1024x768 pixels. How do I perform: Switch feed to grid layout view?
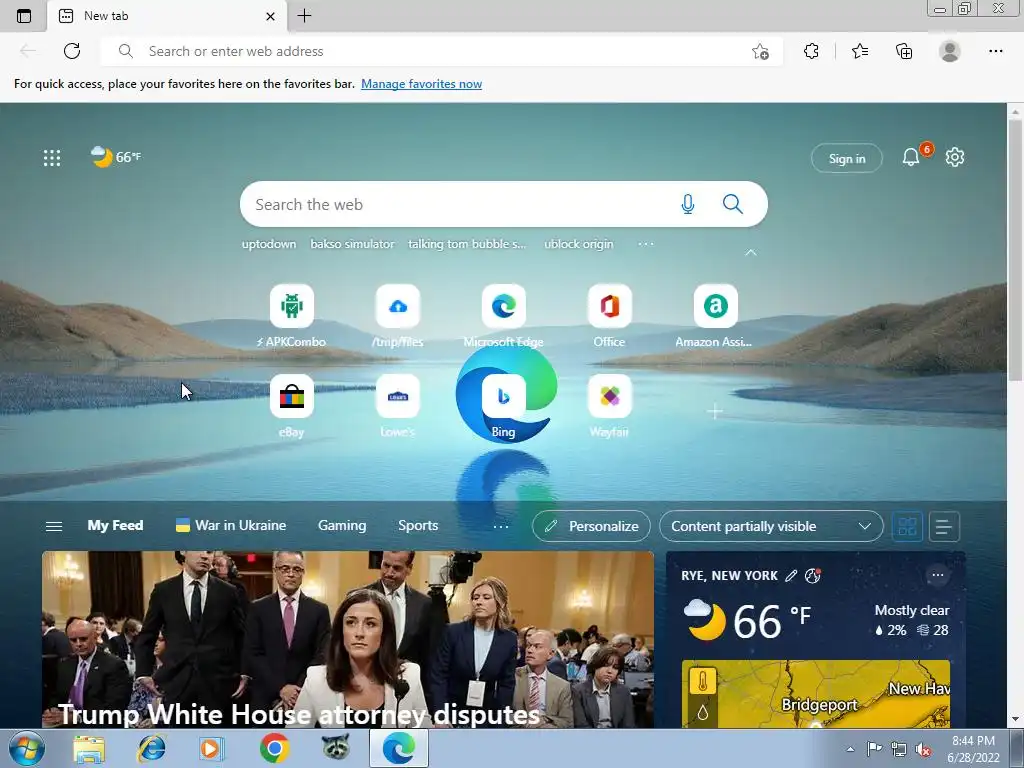click(907, 526)
